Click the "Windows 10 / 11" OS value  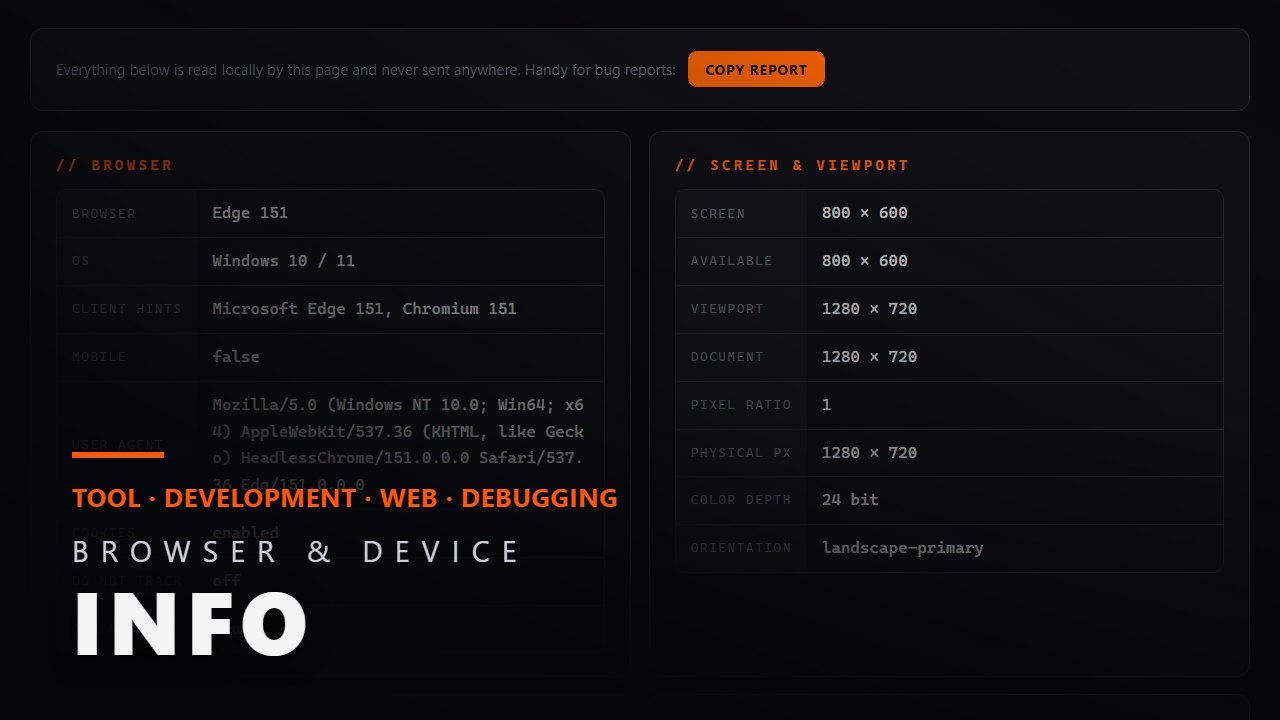coord(283,261)
